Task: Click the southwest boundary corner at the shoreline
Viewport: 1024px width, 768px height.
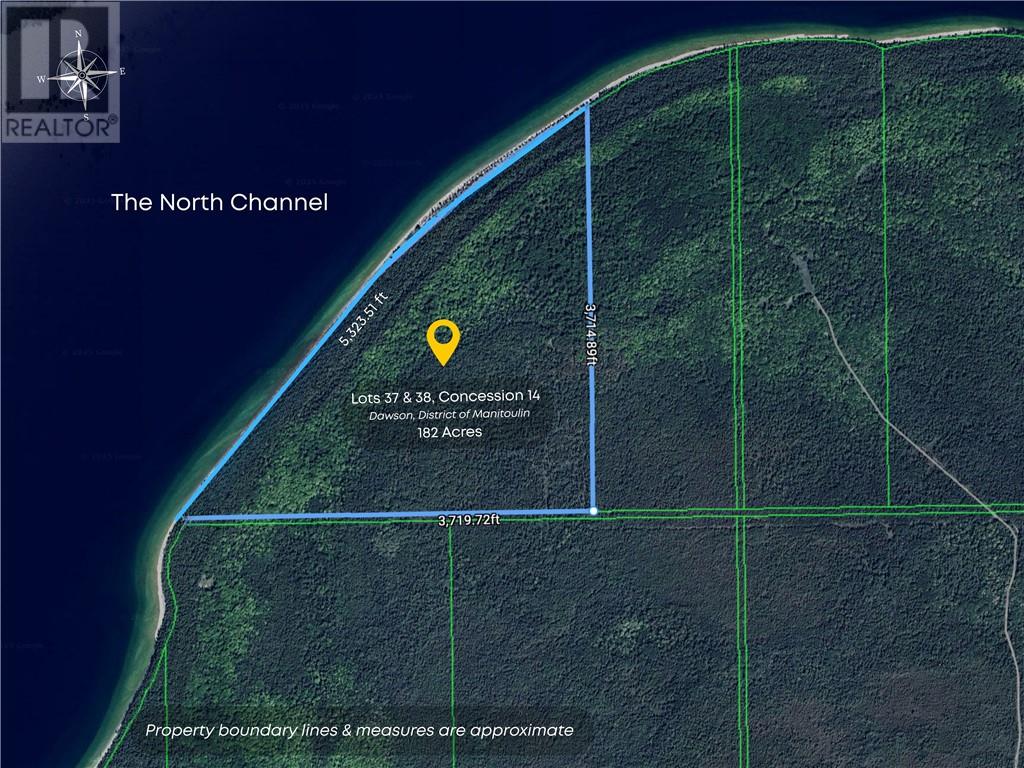Action: 182,519
